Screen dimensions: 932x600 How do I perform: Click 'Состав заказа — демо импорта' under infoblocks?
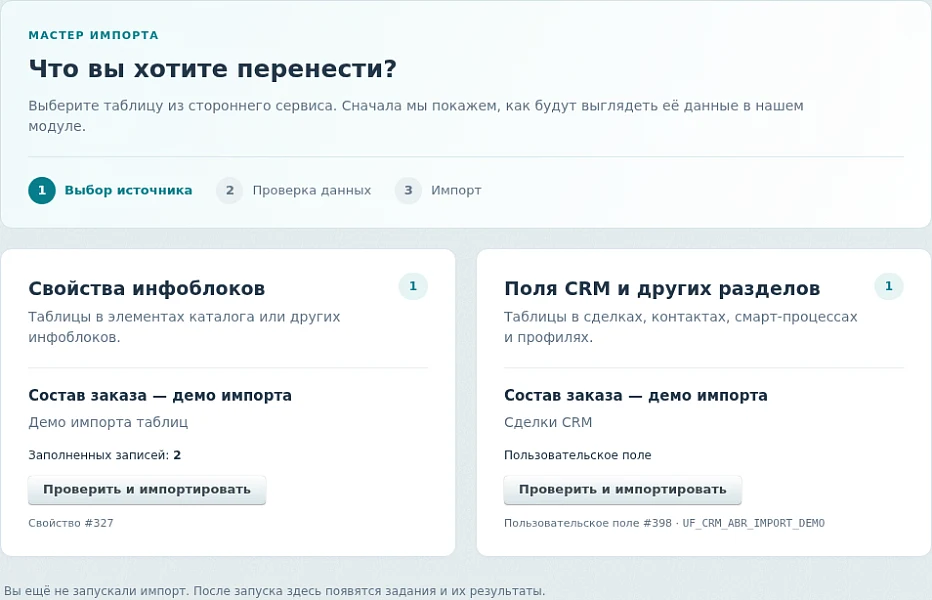(160, 395)
